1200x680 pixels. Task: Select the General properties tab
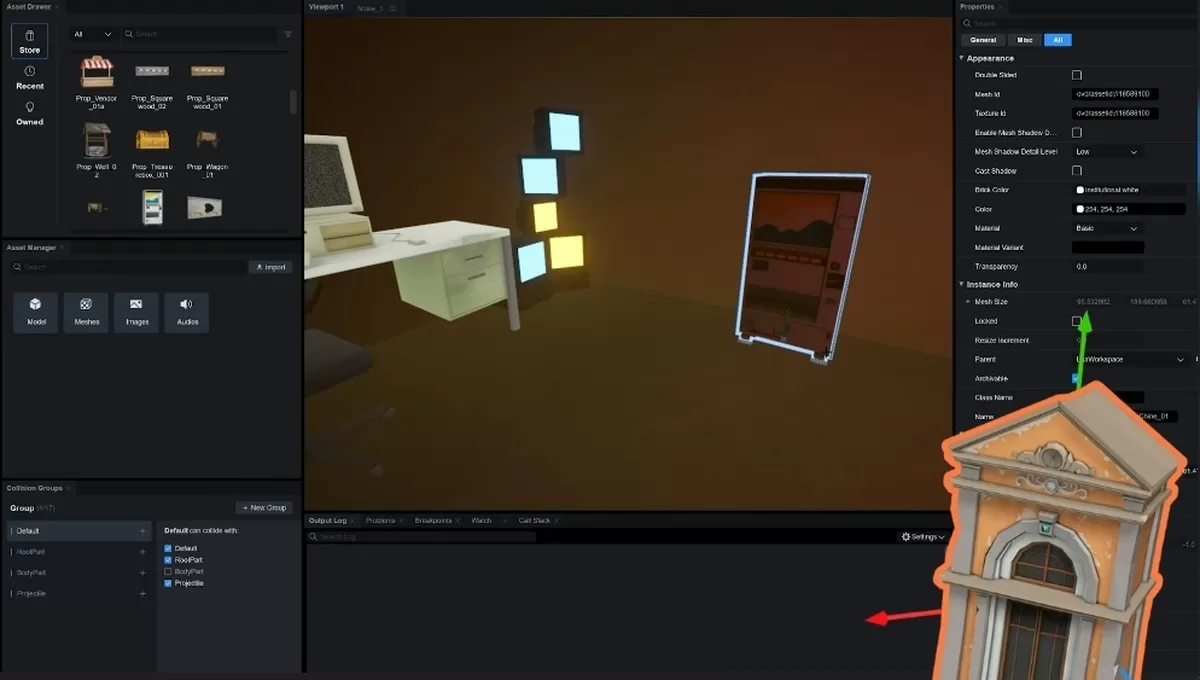pos(983,40)
